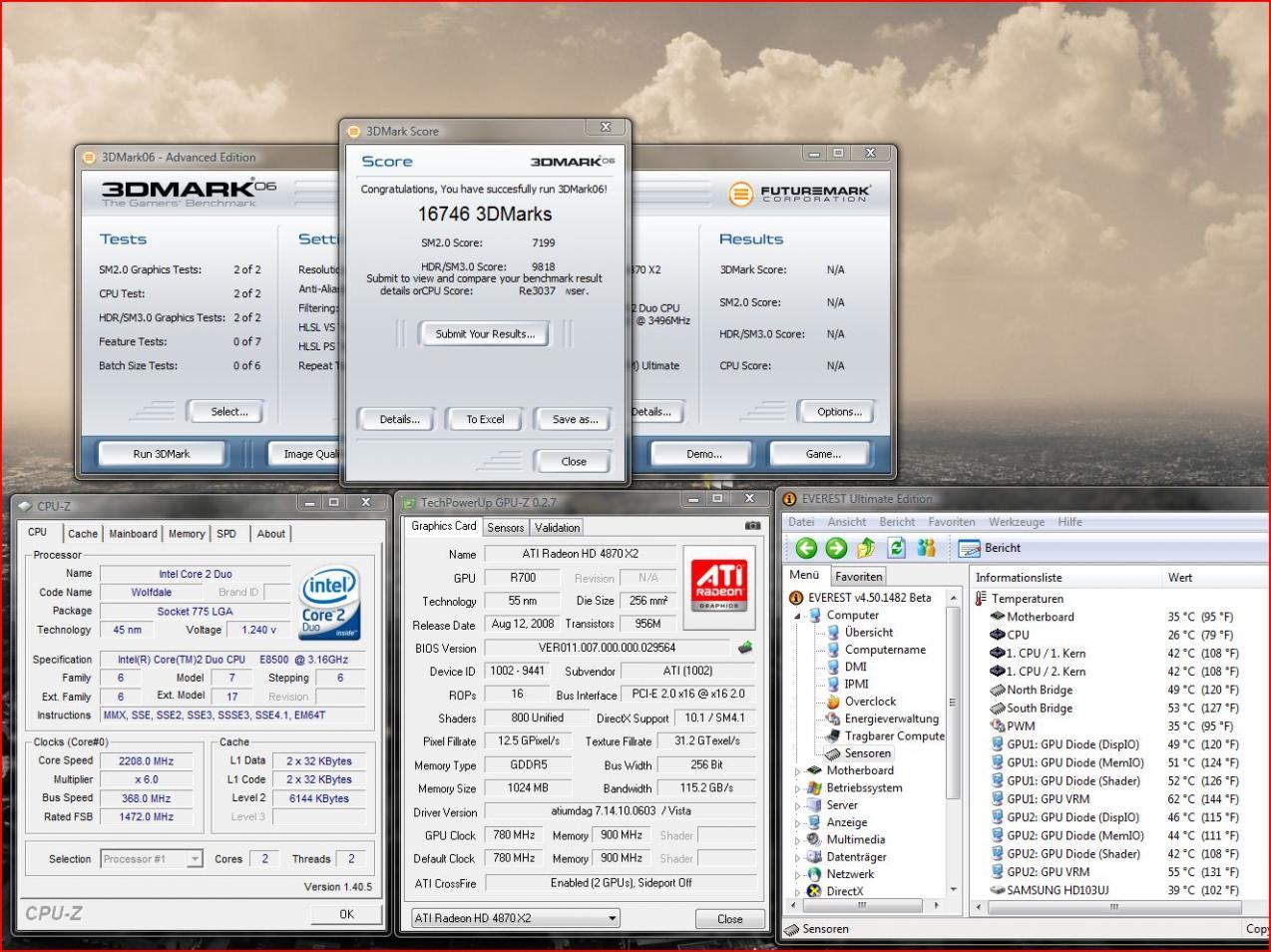Click Details button in 3DMark Score dialog
Image resolution: width=1271 pixels, height=952 pixels.
pyautogui.click(x=399, y=419)
